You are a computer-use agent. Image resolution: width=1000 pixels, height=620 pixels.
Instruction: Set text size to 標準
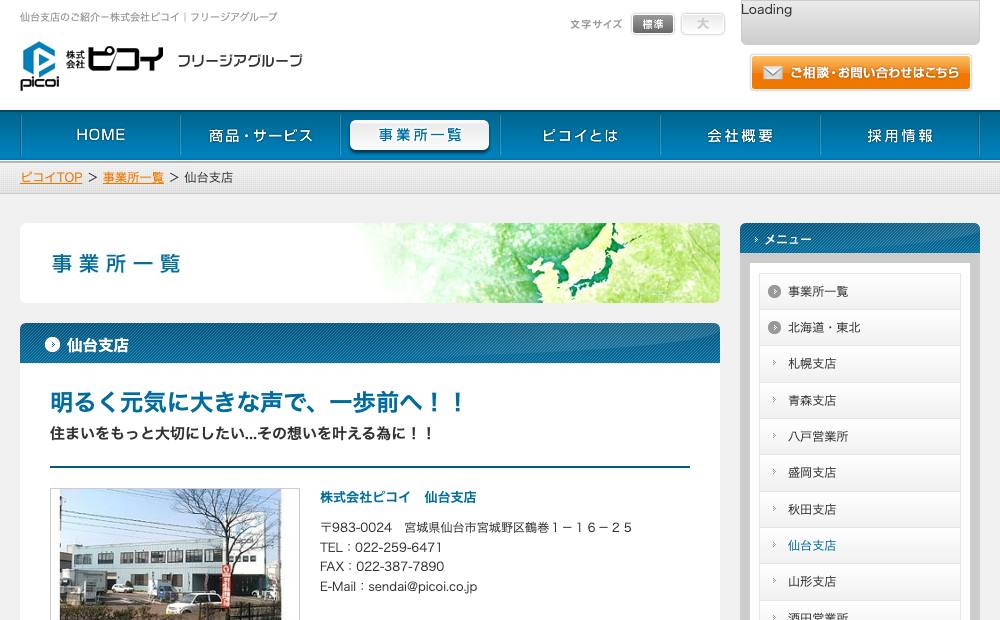[652, 24]
